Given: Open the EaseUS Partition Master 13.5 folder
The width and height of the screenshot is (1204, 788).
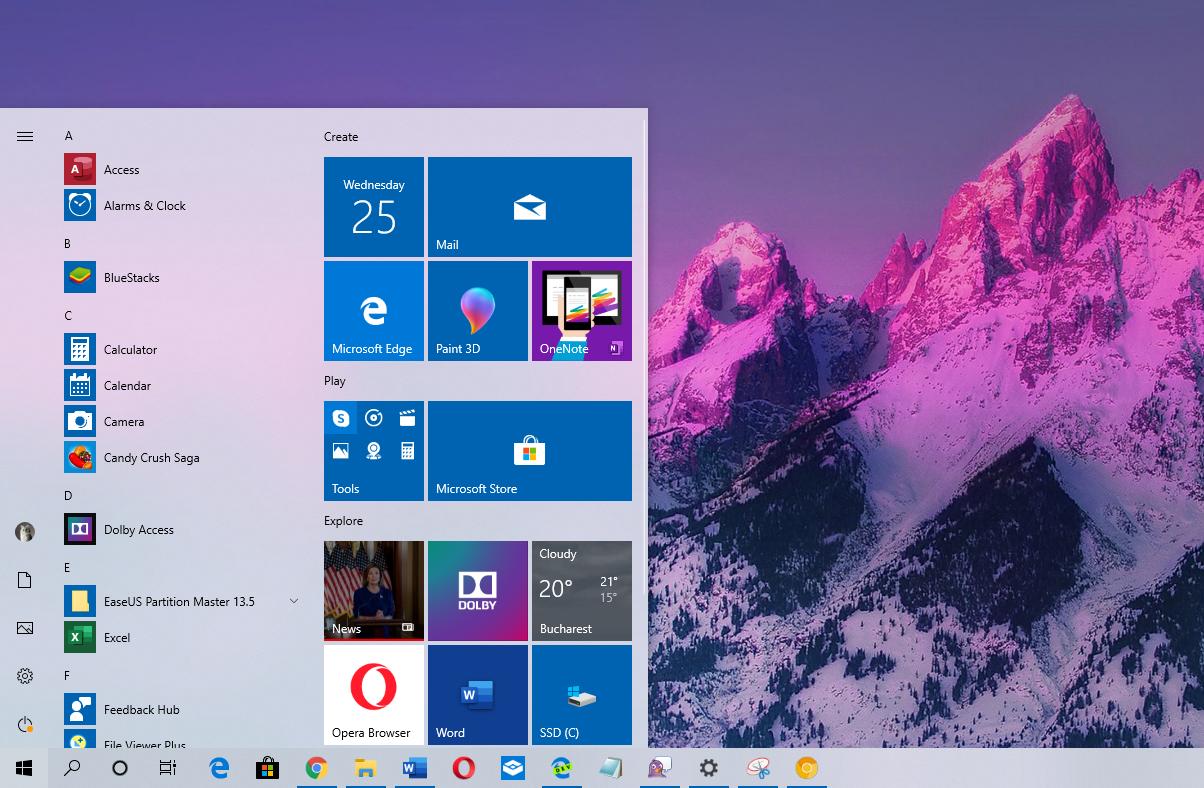Looking at the screenshot, I should pos(180,602).
